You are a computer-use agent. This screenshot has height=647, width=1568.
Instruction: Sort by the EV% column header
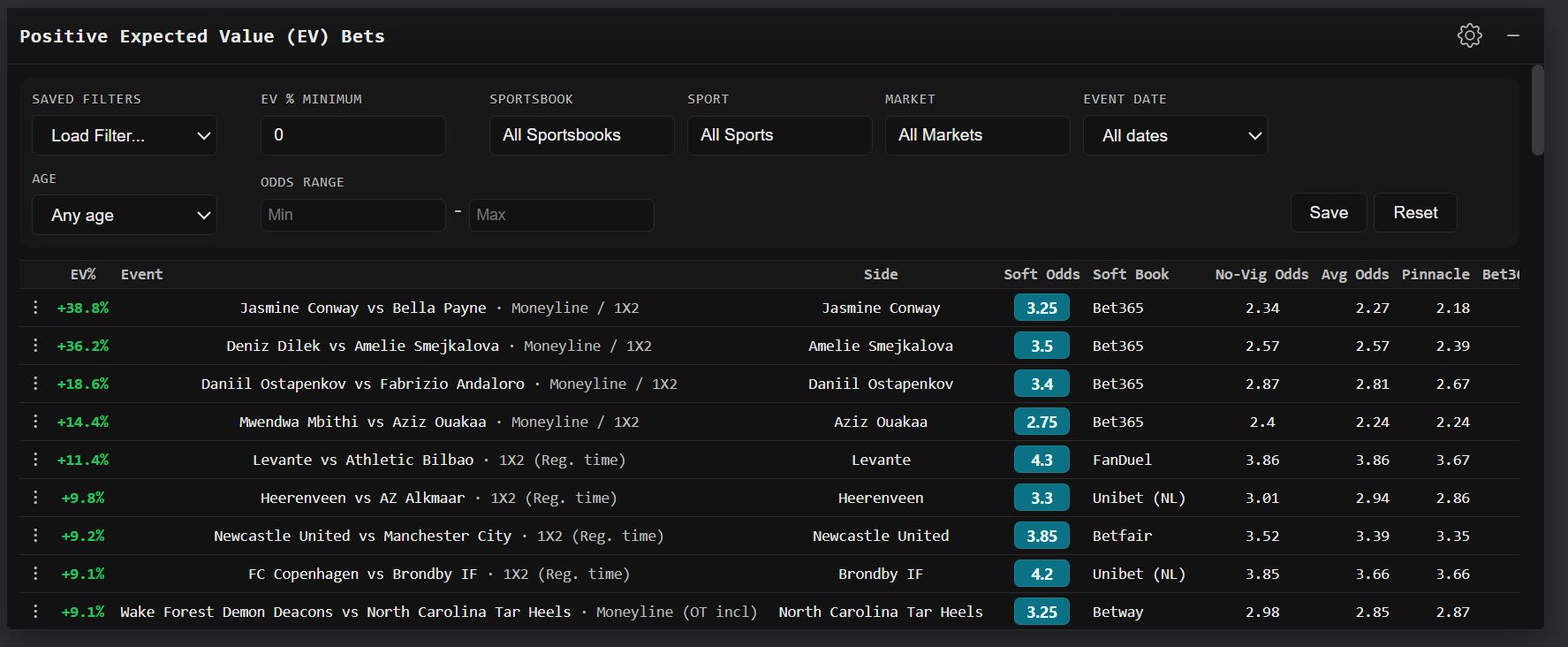click(83, 274)
